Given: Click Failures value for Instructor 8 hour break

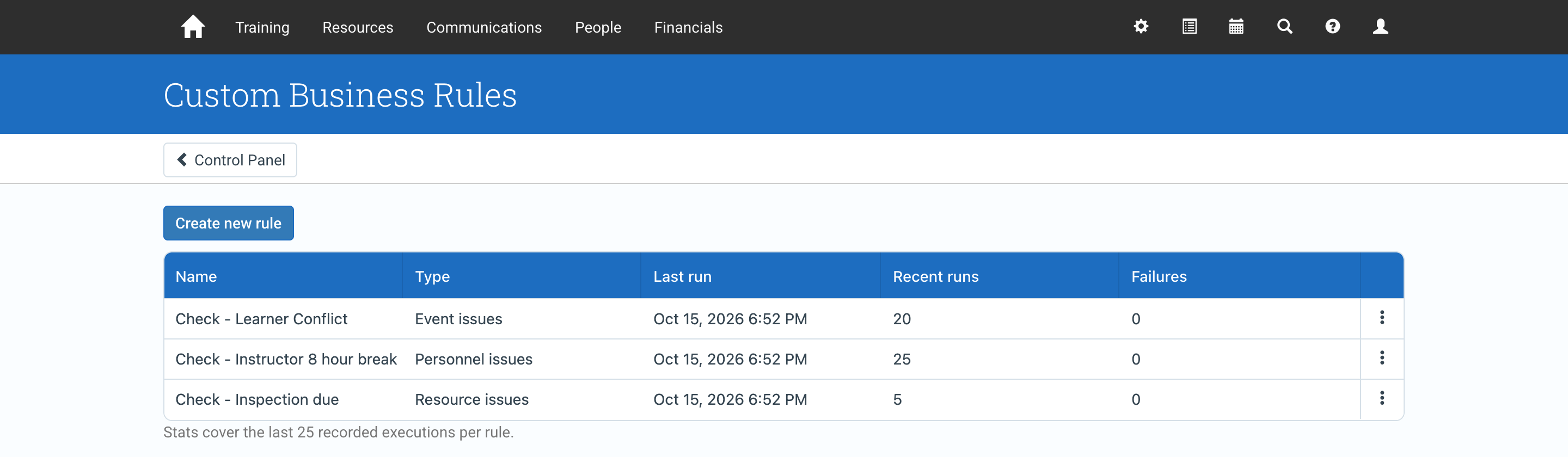Looking at the screenshot, I should pos(1136,359).
